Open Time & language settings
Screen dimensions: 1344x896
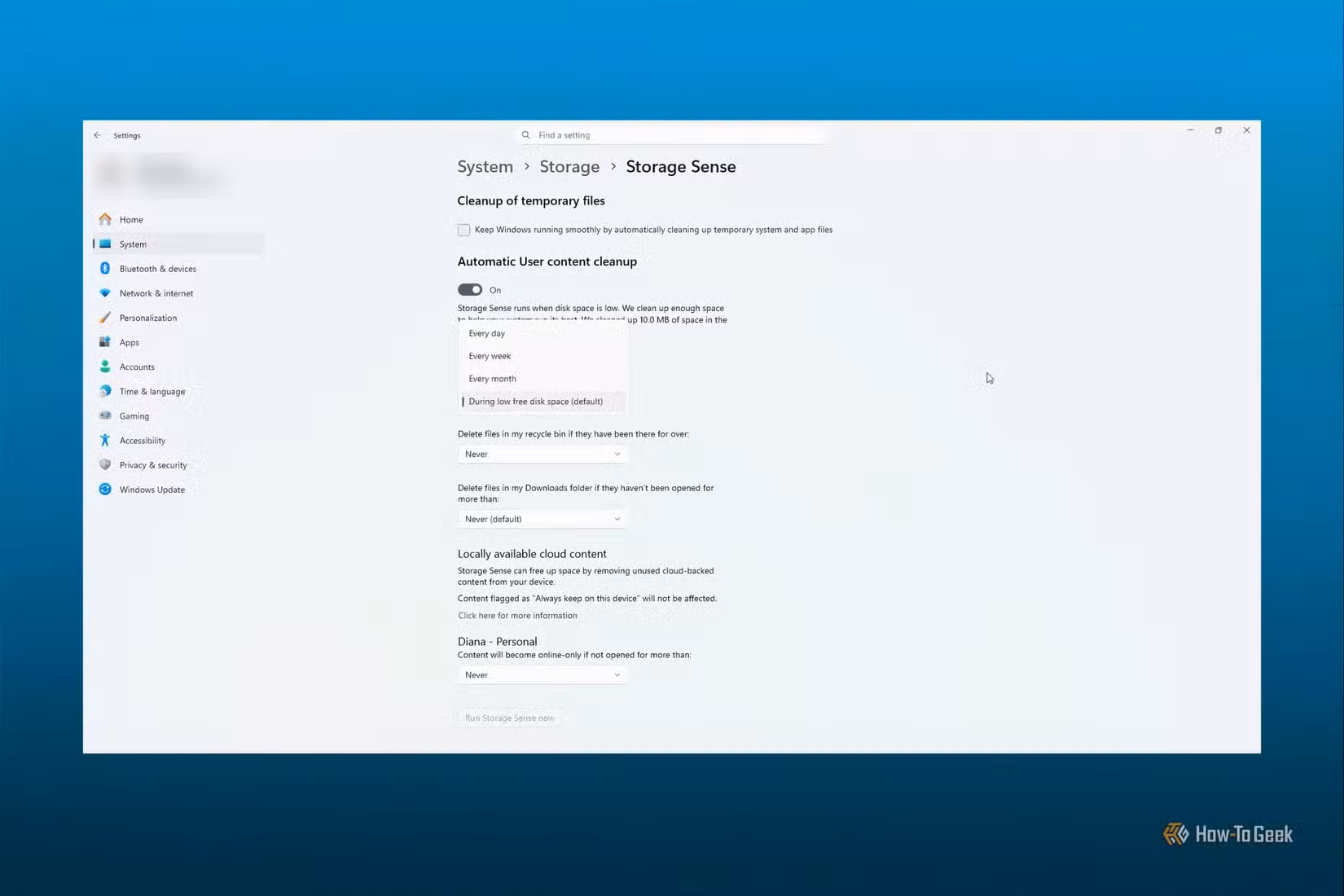178,391
